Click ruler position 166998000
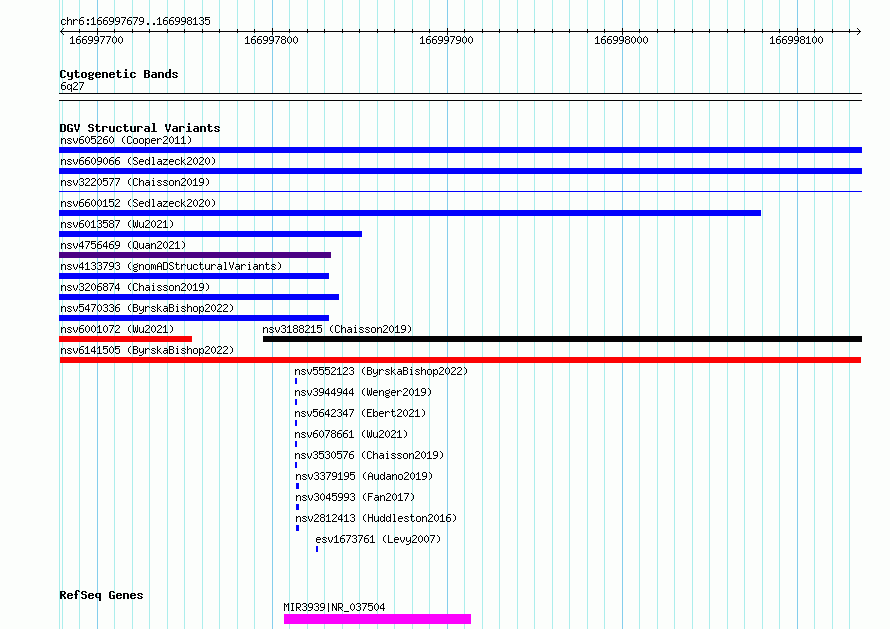Image resolution: width=890 pixels, height=629 pixels. point(621,40)
